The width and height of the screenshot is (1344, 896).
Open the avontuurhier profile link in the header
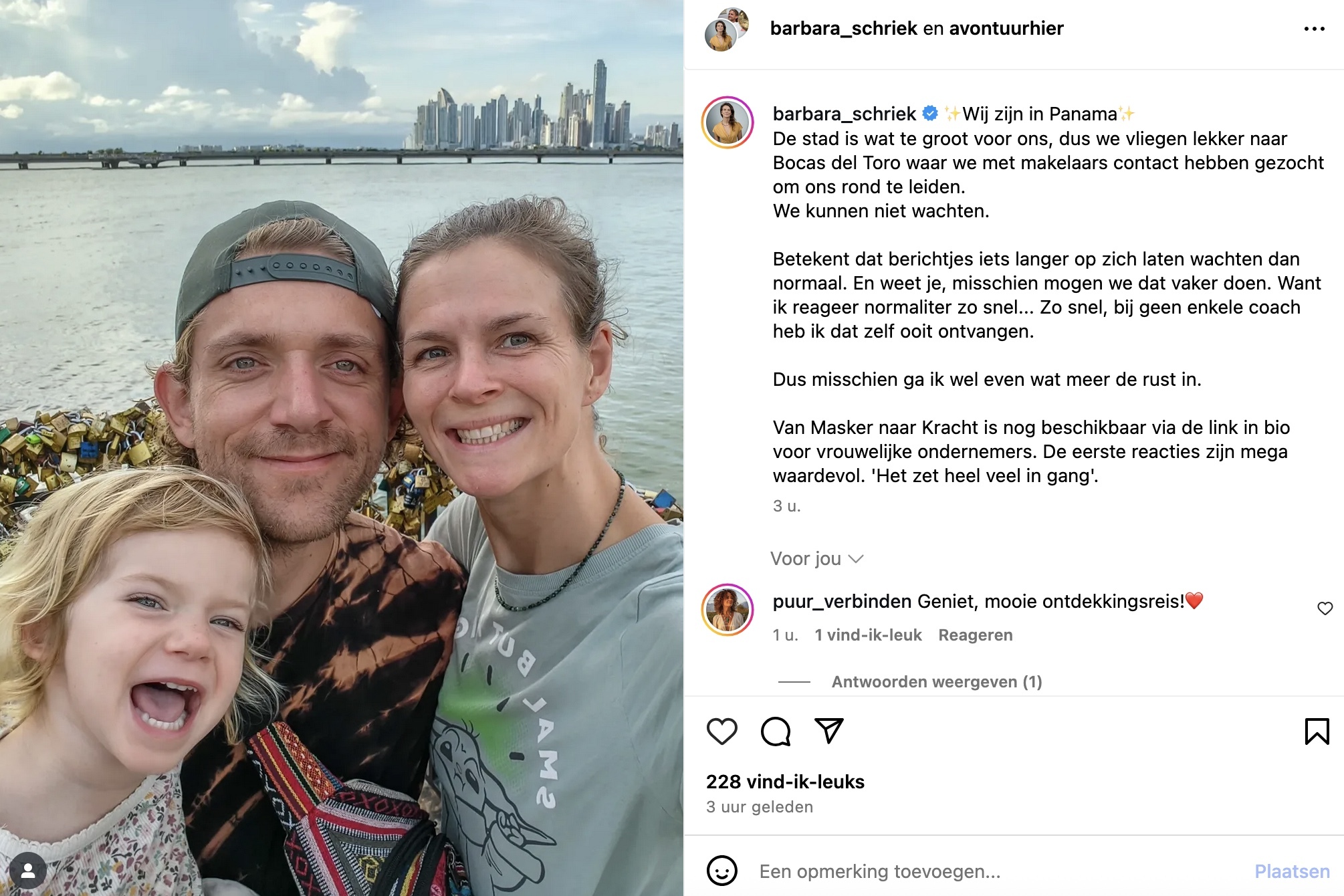coord(1006,28)
